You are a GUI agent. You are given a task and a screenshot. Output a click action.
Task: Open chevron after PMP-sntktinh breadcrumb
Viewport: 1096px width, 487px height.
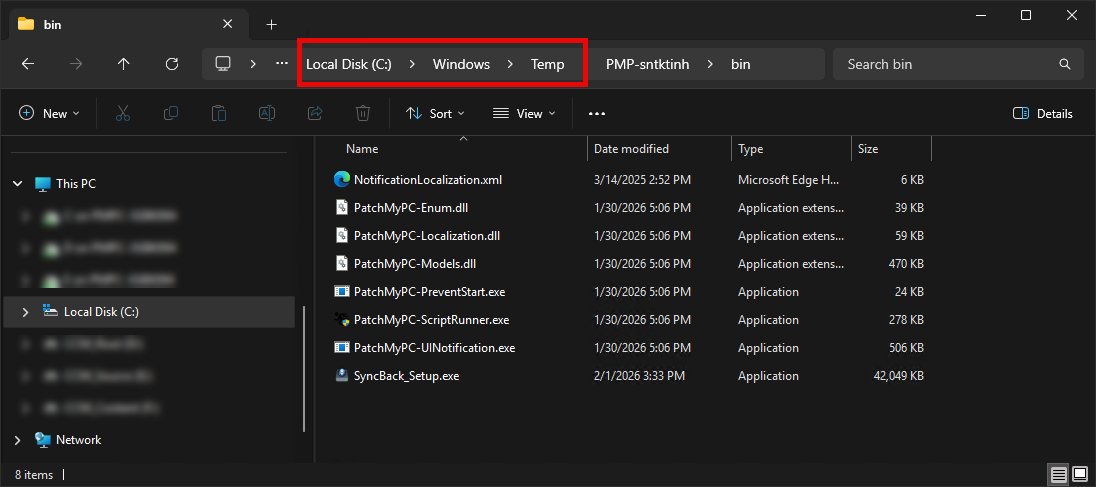point(710,64)
